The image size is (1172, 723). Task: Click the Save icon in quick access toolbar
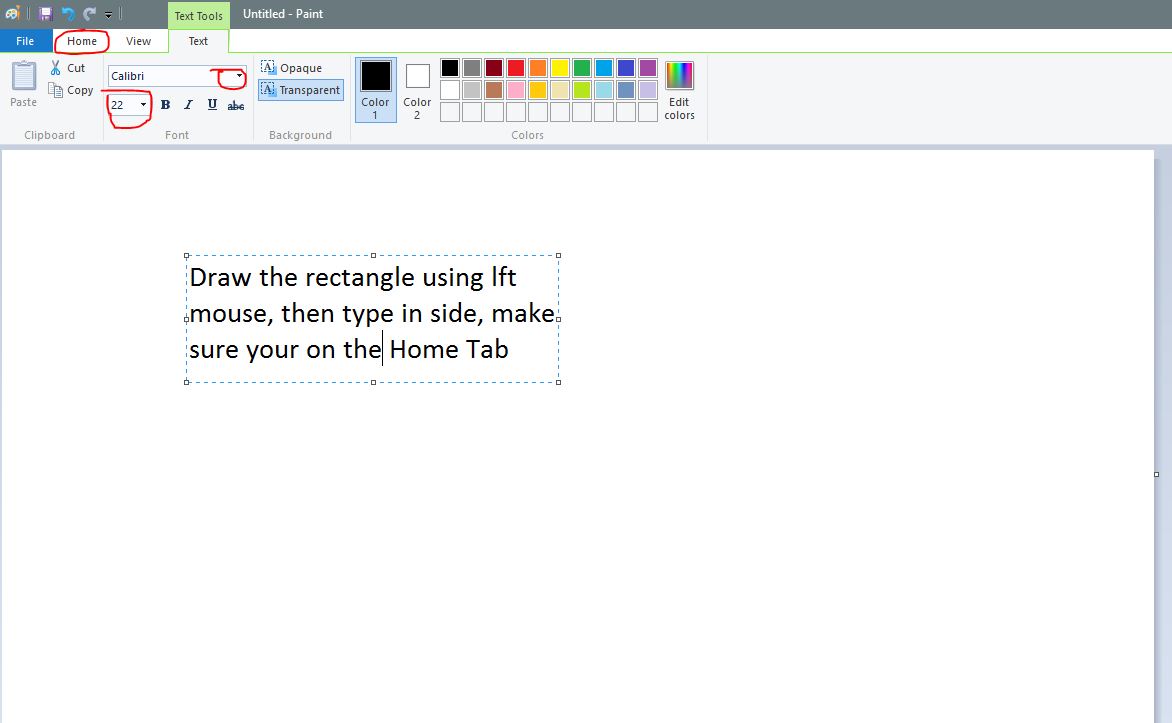point(46,13)
